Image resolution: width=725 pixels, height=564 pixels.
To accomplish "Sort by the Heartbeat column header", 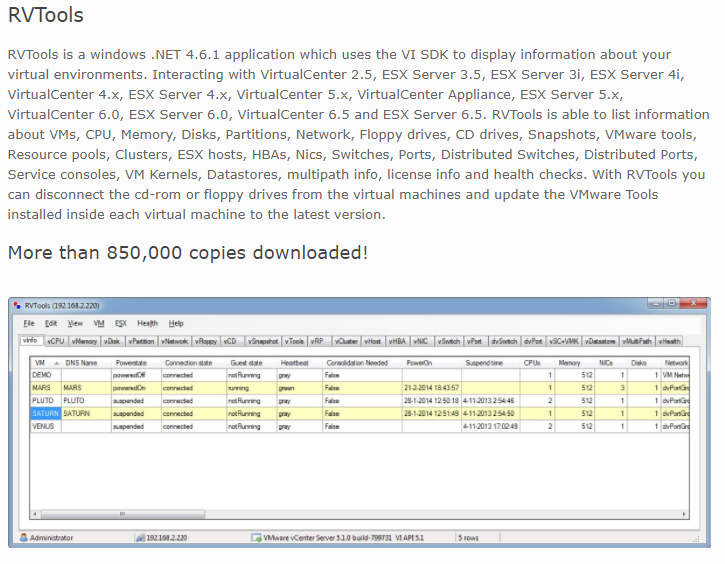I will click(x=299, y=363).
